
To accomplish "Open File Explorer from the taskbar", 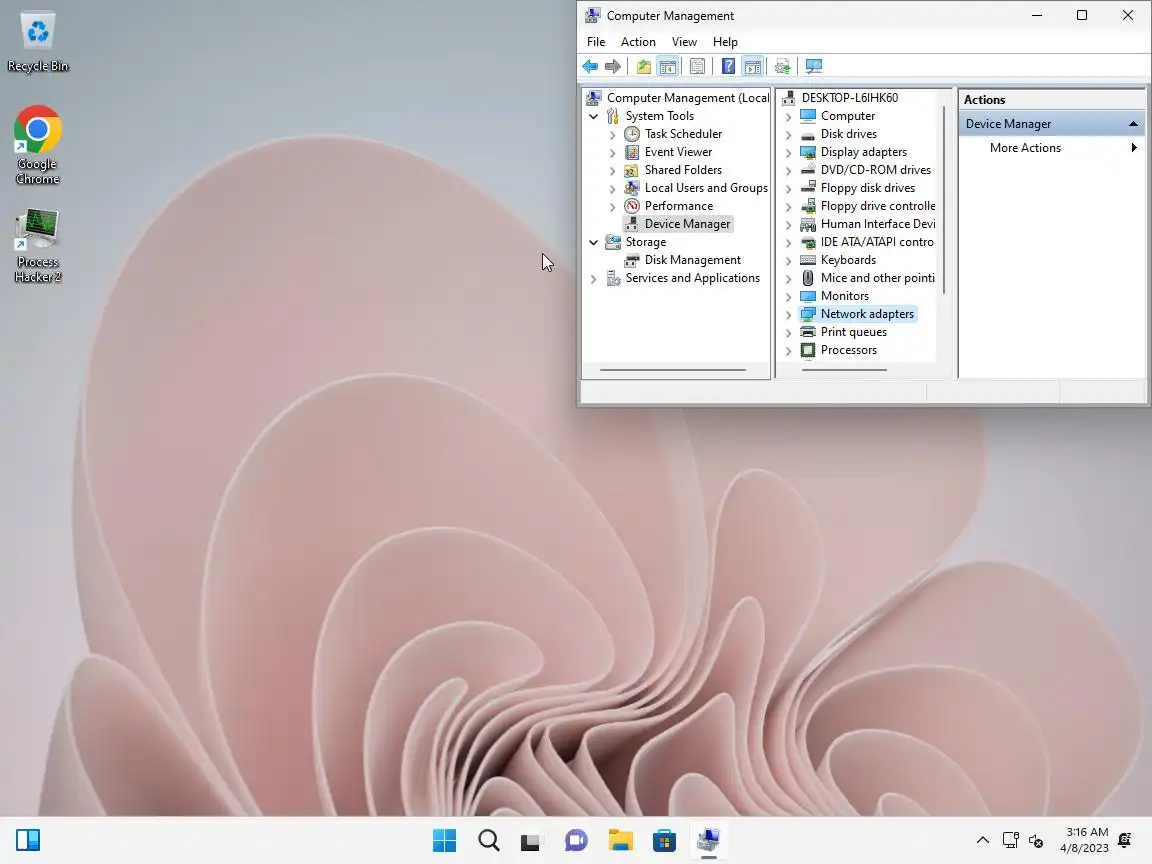I will tap(621, 840).
